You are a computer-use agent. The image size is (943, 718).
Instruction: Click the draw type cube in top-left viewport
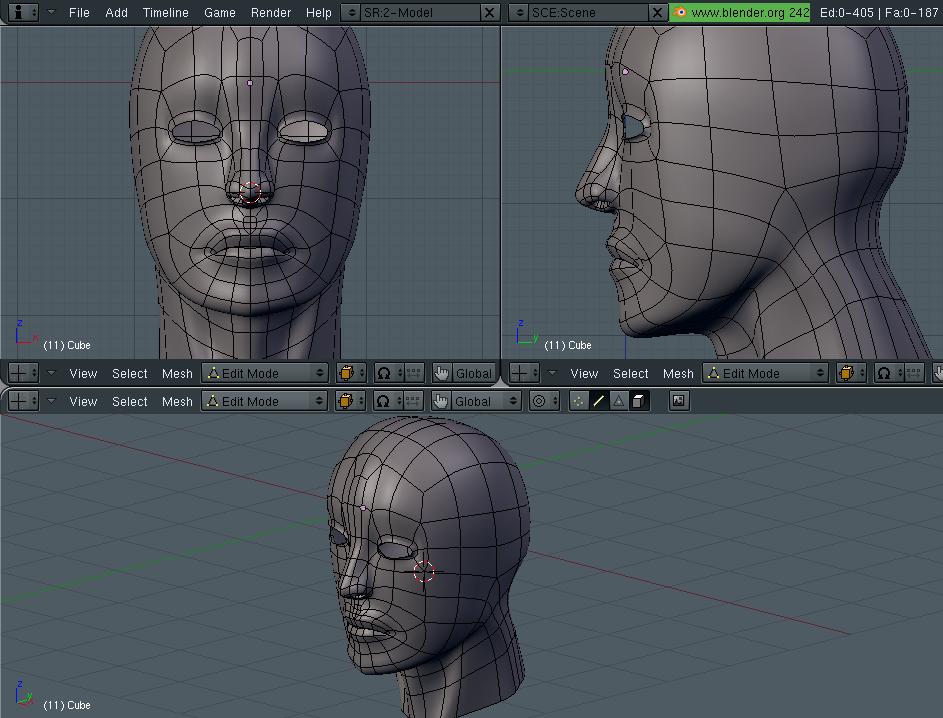coord(346,373)
